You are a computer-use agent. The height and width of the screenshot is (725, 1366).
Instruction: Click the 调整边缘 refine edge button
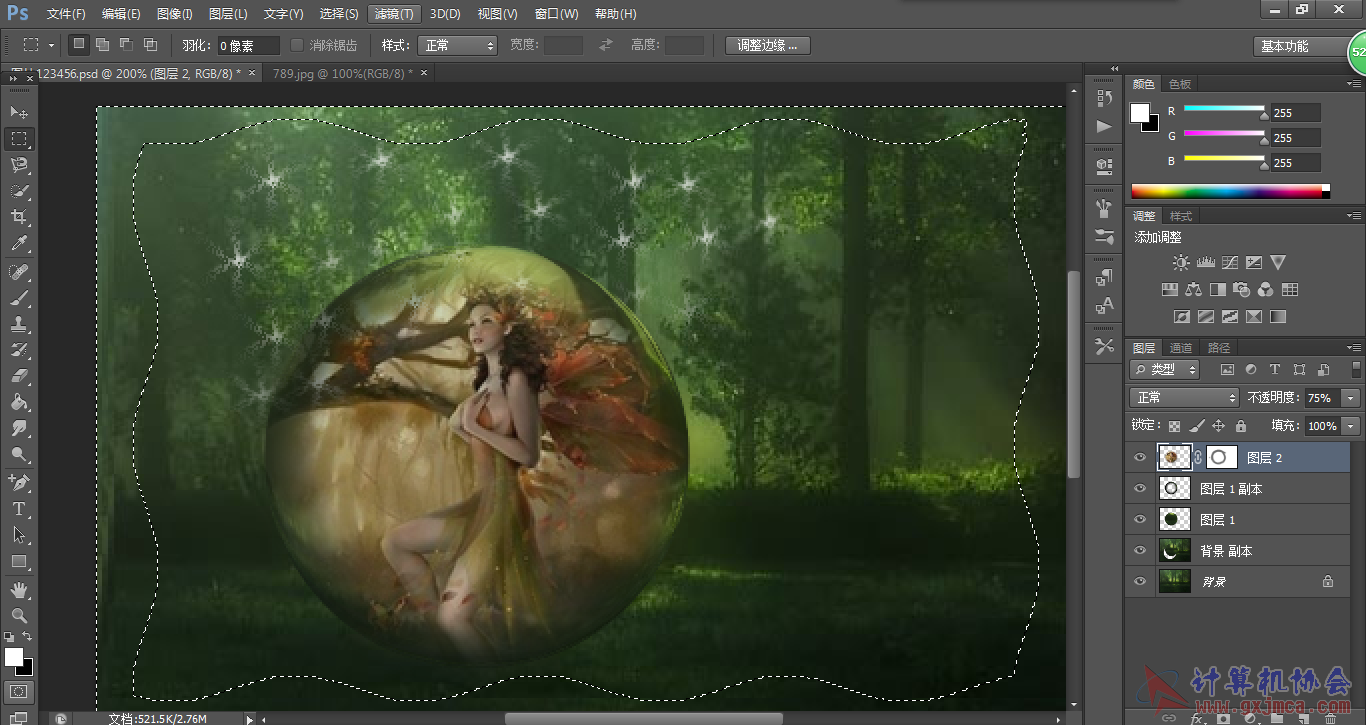point(768,45)
